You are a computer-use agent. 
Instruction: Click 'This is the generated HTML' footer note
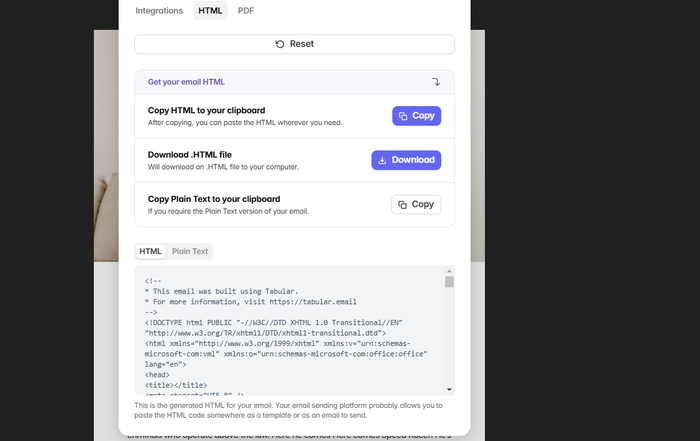point(288,410)
